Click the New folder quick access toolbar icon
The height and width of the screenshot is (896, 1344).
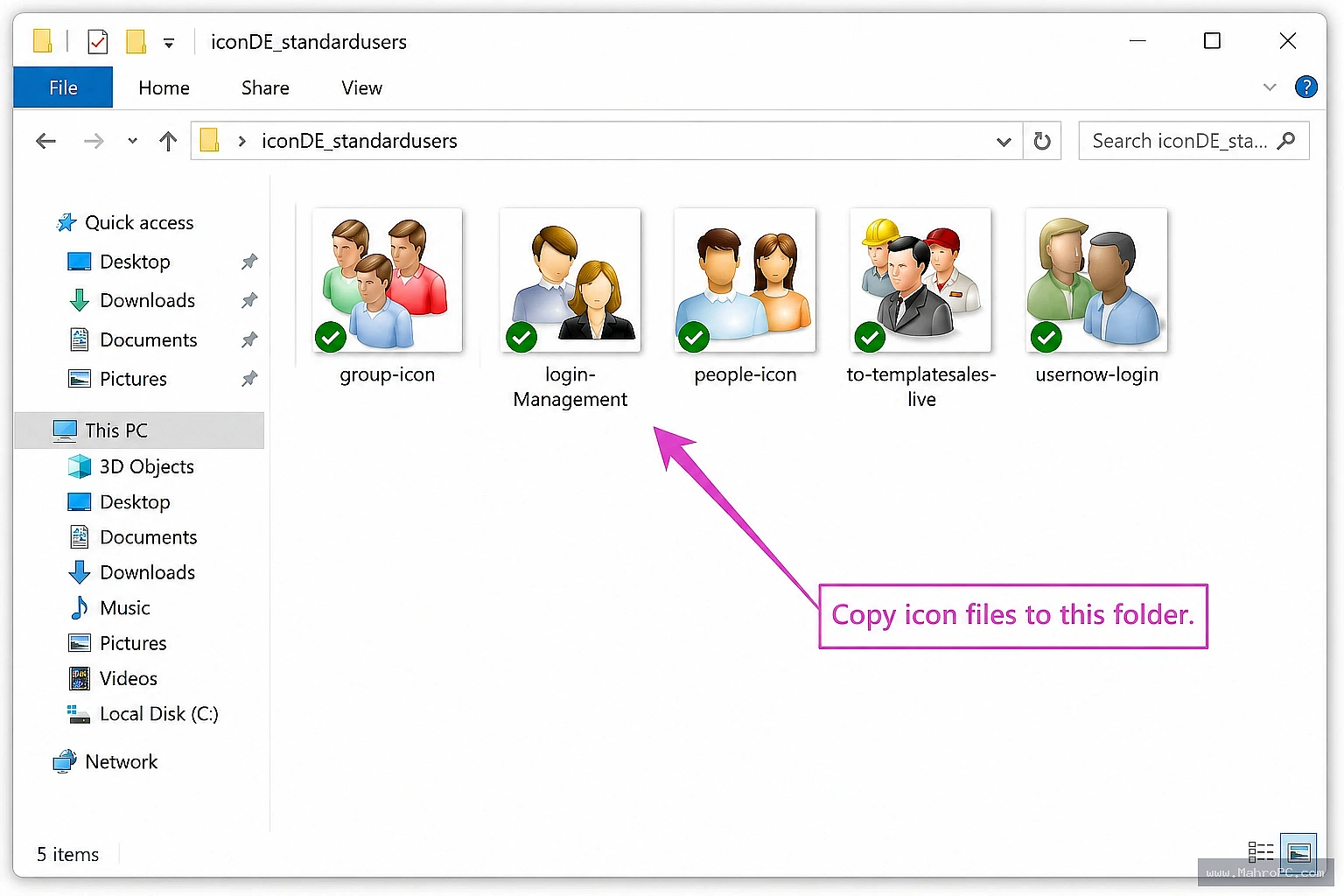click(136, 41)
